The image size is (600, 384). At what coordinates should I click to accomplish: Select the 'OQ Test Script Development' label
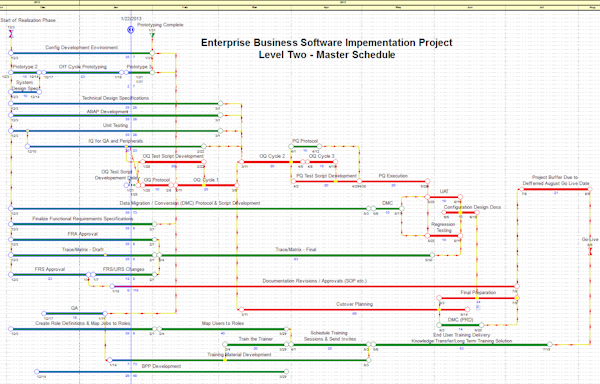(x=173, y=156)
